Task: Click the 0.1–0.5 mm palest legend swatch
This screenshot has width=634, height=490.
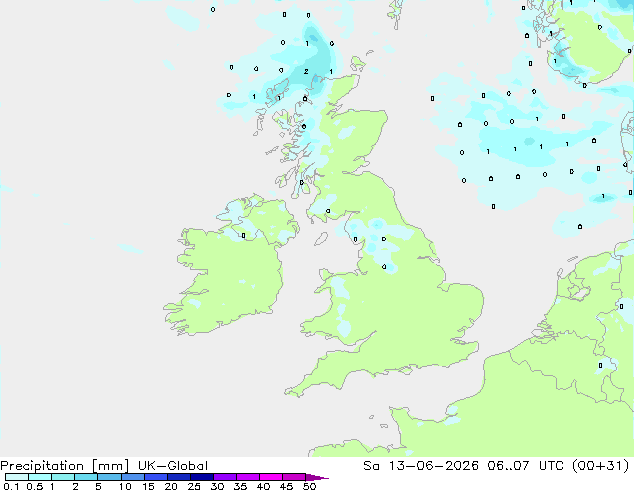Action: click(17, 477)
